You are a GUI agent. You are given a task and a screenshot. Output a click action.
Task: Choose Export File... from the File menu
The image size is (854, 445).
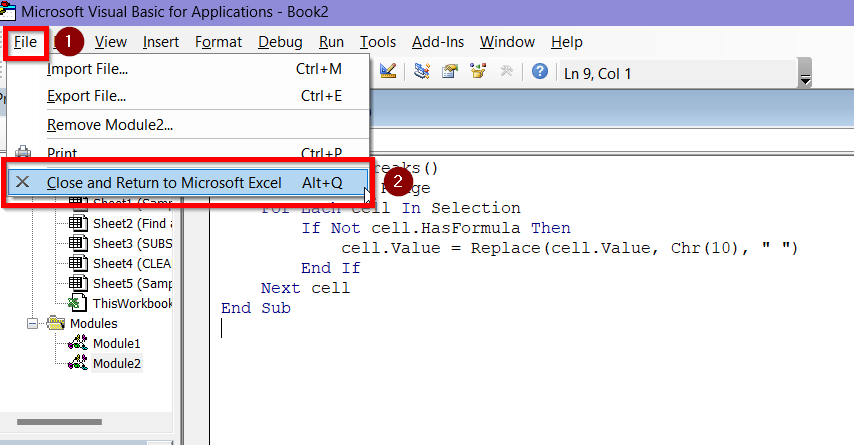click(188, 96)
